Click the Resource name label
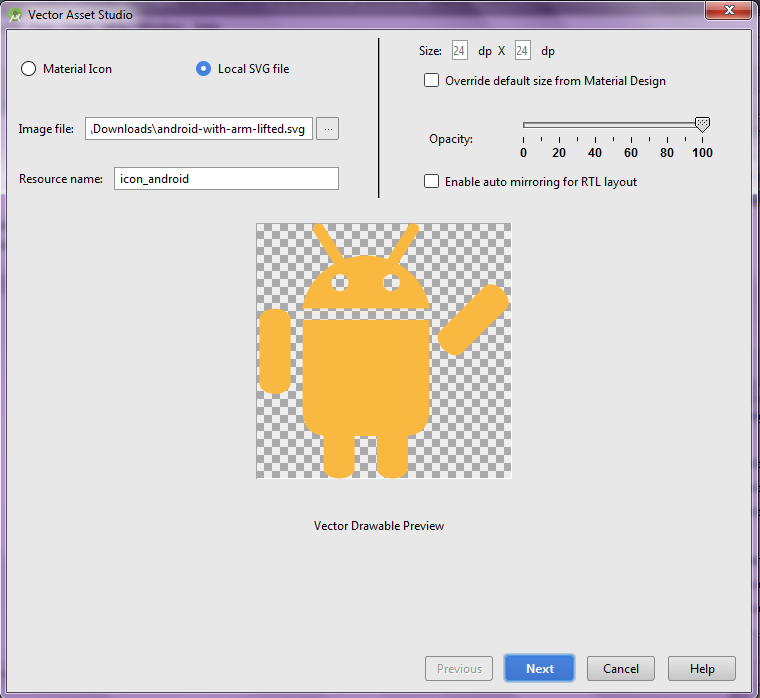760x698 pixels. pyautogui.click(x=61, y=179)
